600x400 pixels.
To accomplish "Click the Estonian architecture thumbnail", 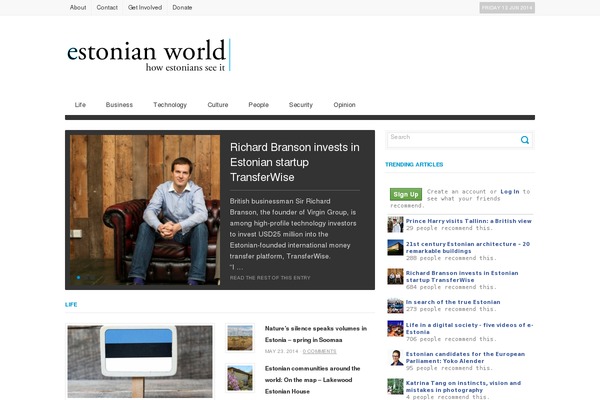I will pyautogui.click(x=395, y=248).
